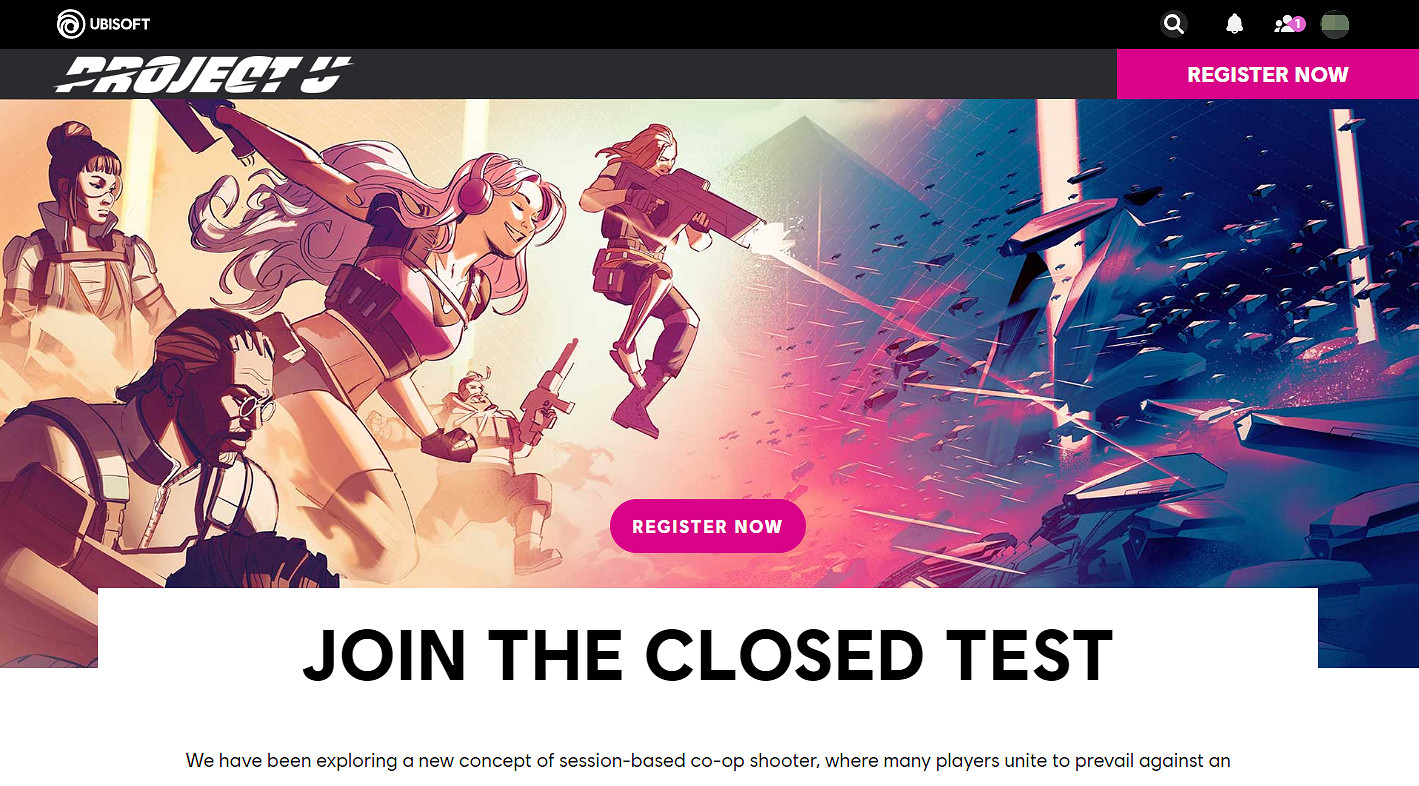Click the airborne soldier firing a rifle
The width and height of the screenshot is (1419, 786).
coord(650,270)
